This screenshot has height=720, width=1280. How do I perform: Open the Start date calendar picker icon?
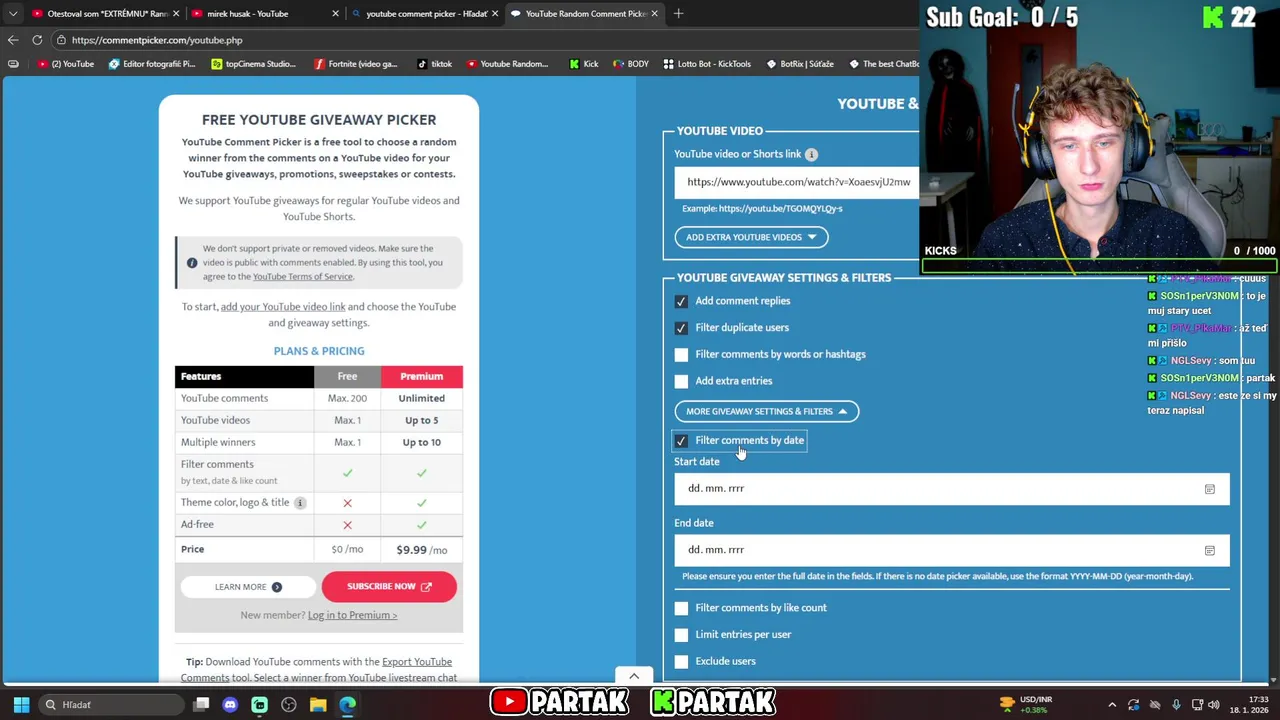[x=1209, y=489]
